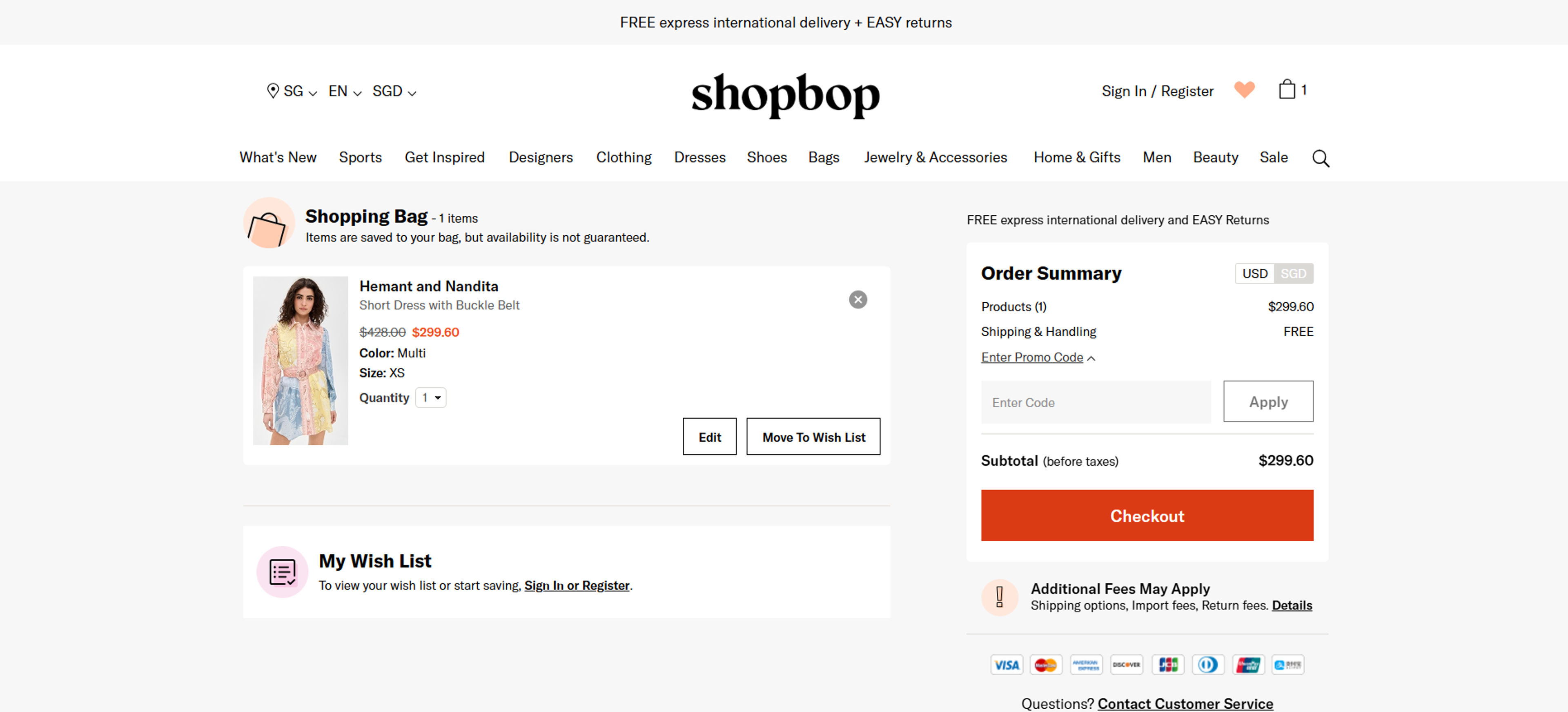Open the wish list heart icon
Viewport: 1568px width, 712px height.
point(1244,90)
